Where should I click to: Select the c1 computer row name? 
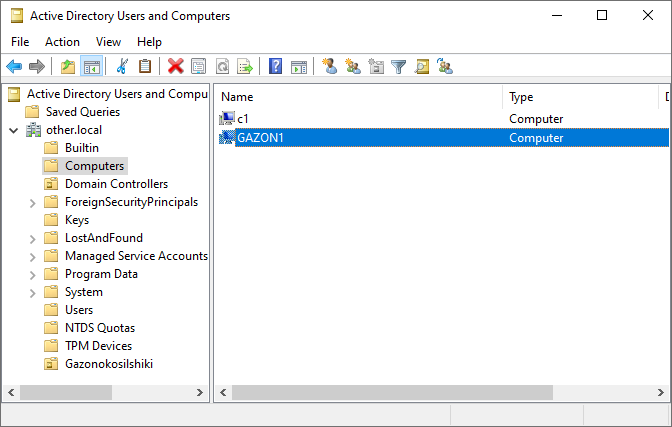[243, 119]
